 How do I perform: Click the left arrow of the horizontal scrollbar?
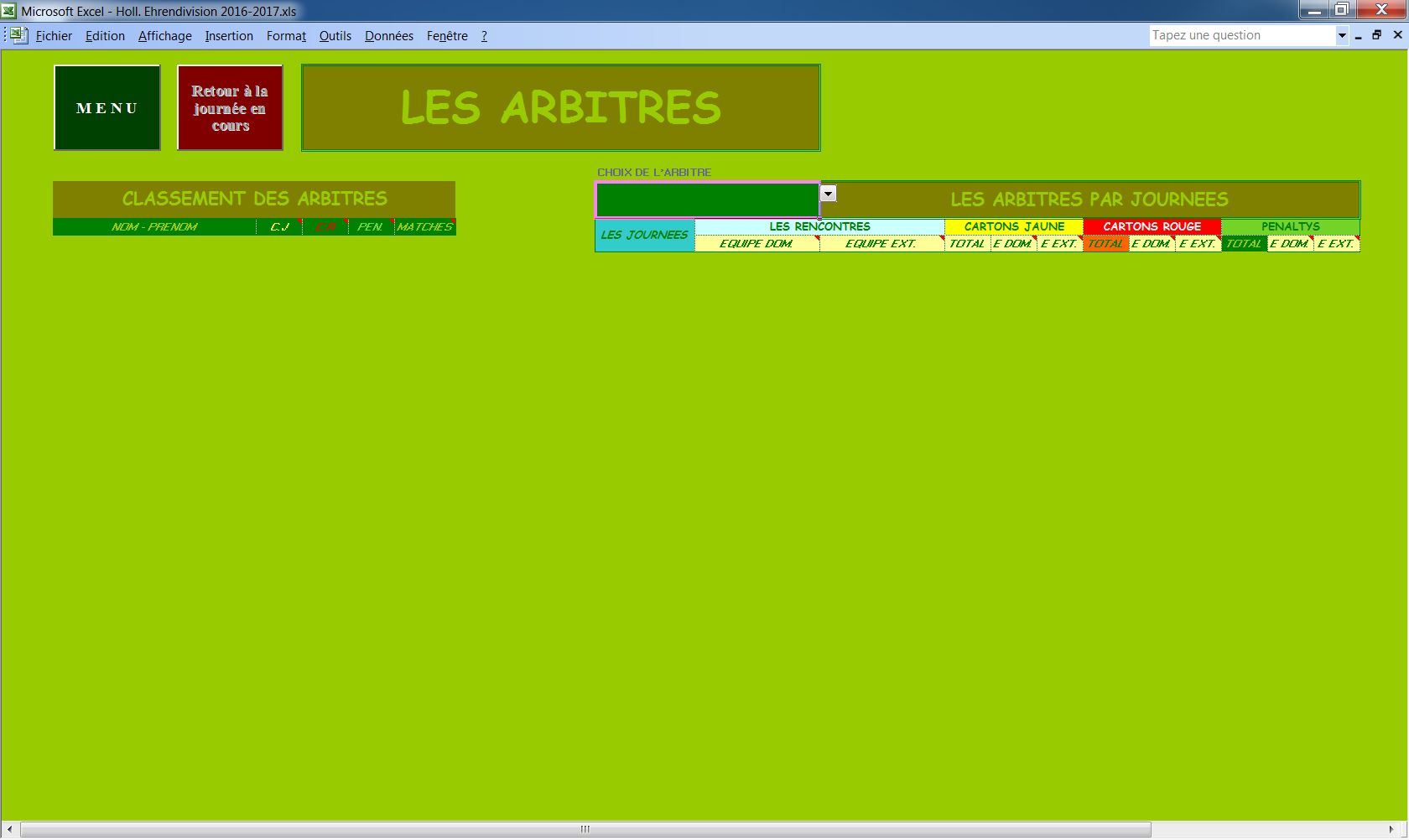pyautogui.click(x=10, y=829)
